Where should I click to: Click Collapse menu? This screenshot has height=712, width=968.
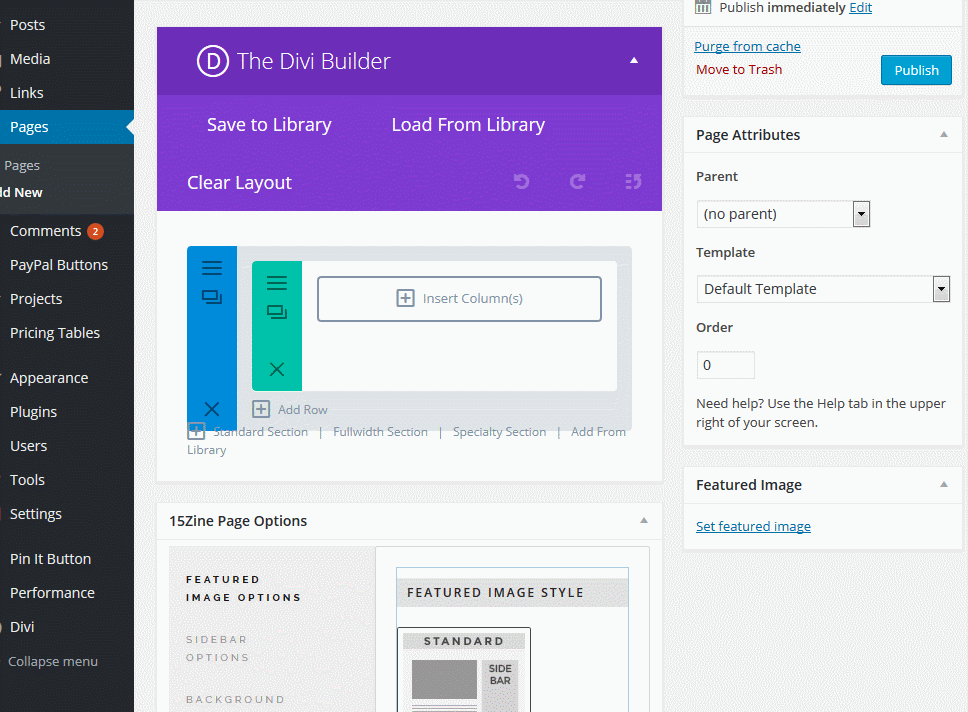coord(52,661)
